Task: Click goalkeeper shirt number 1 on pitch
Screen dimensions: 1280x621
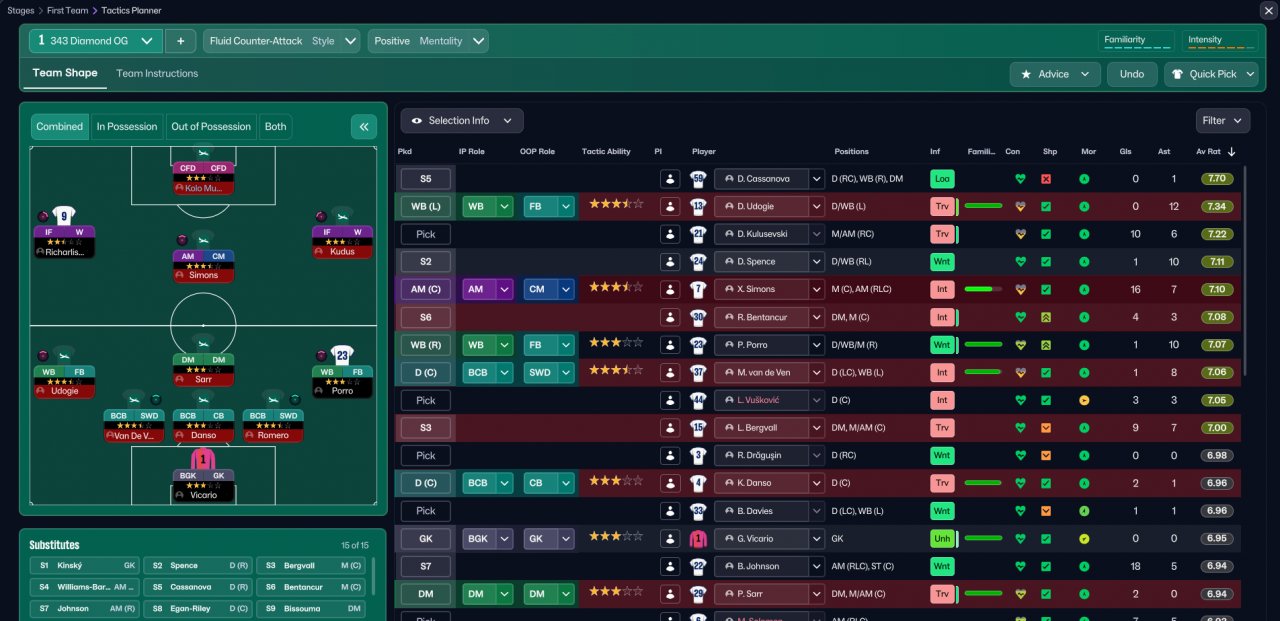Action: [203, 459]
